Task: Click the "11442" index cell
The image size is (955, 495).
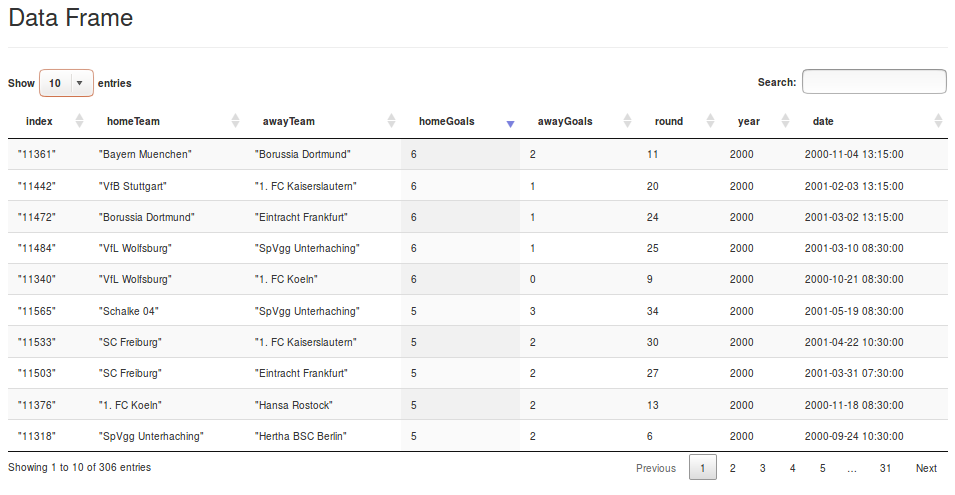Action: pyautogui.click(x=37, y=186)
